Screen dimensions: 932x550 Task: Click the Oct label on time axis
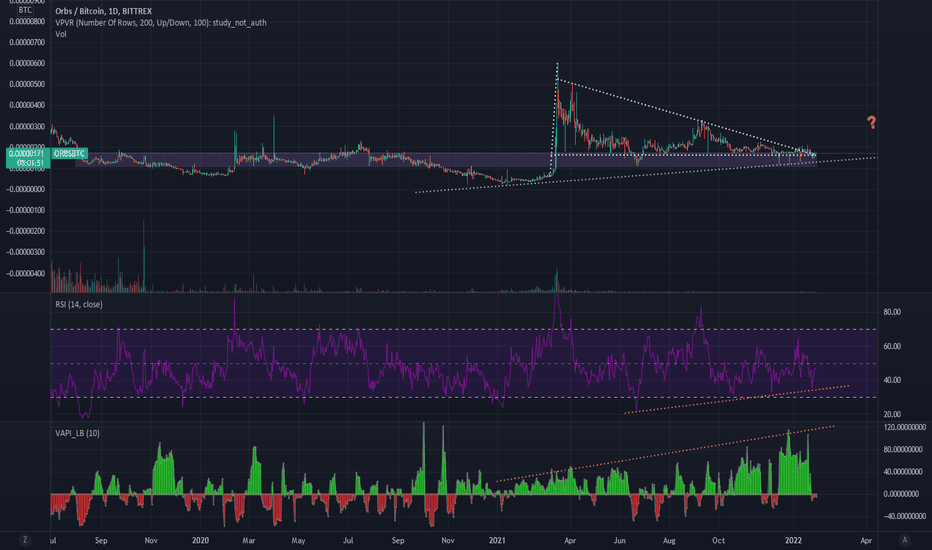pyautogui.click(x=719, y=540)
